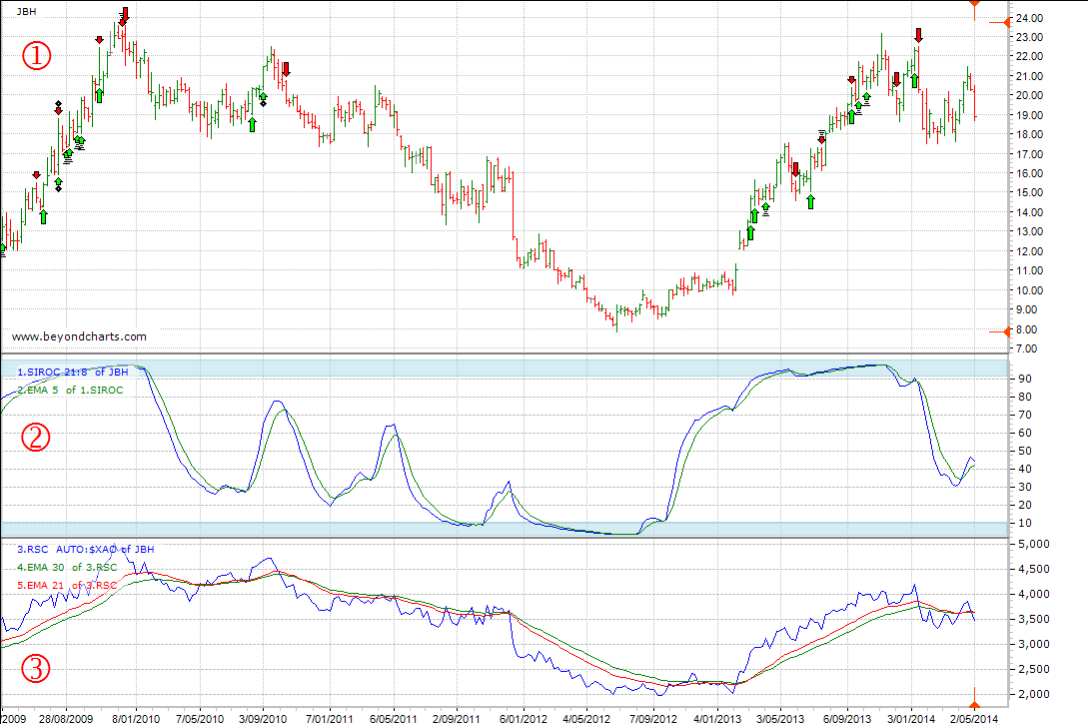Click the red sell arrow at the early-2010 price peak
This screenshot has width=1089, height=725.
(x=125, y=15)
